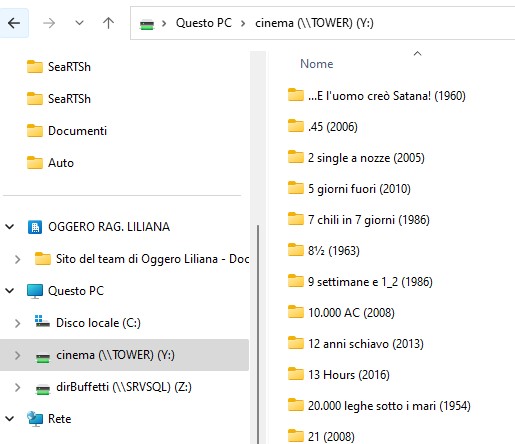This screenshot has width=515, height=444.
Task: Collapse the OGGERO RAG. LILIANA node
Action: pyautogui.click(x=10, y=227)
